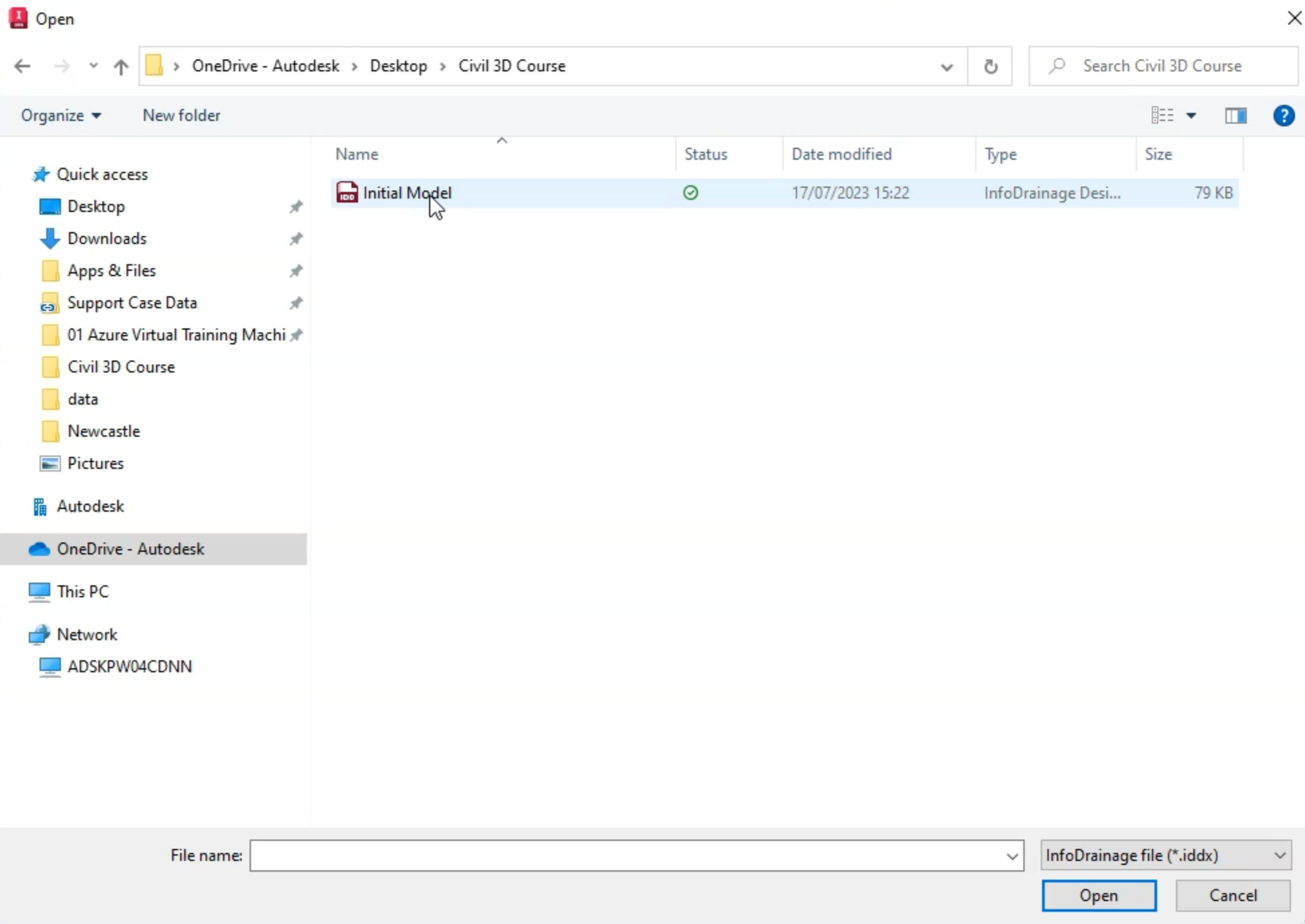The height and width of the screenshot is (924, 1305).
Task: Click the folder icon in address bar
Action: [154, 66]
